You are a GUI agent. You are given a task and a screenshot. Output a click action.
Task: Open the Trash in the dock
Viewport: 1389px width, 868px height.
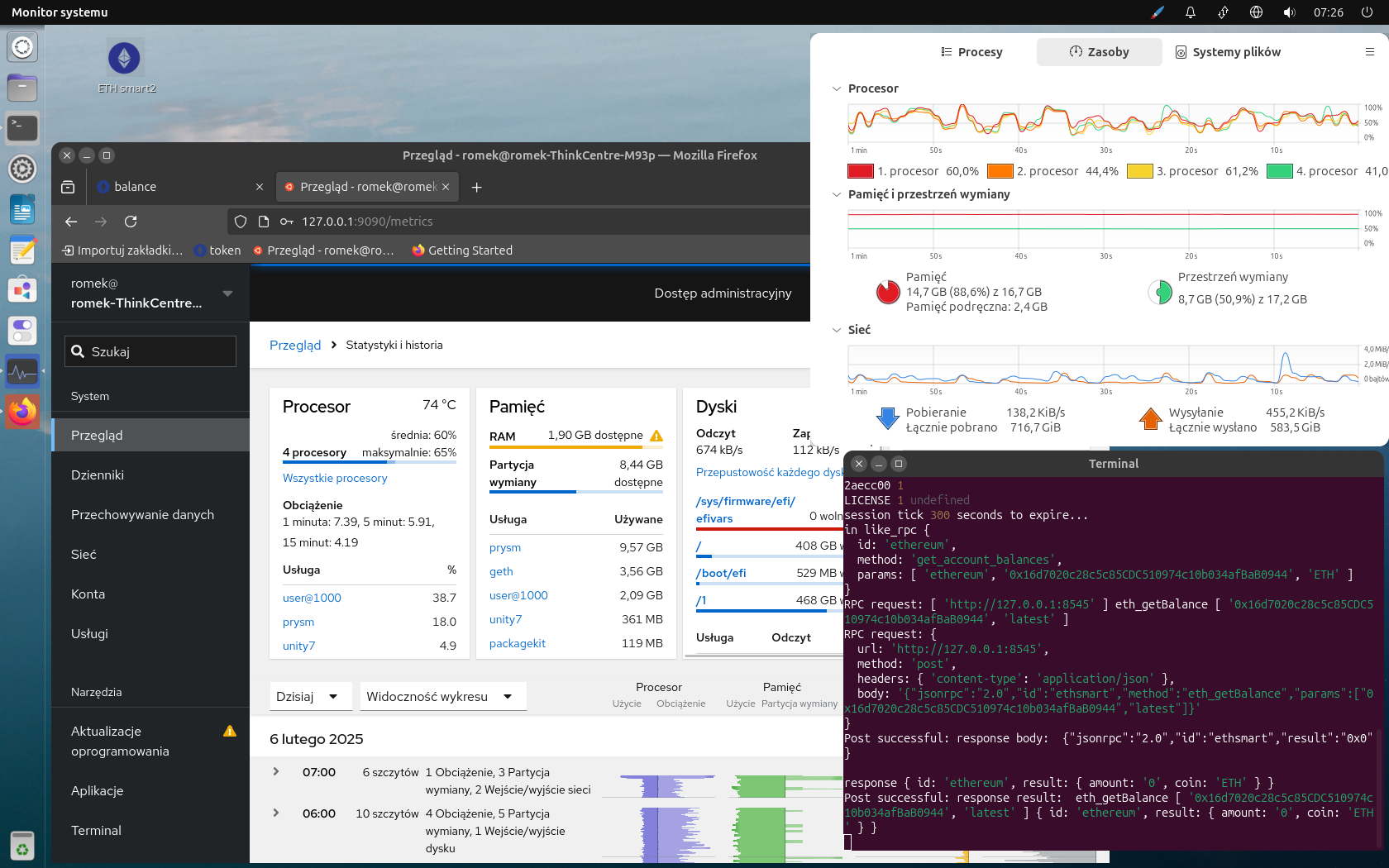22,847
